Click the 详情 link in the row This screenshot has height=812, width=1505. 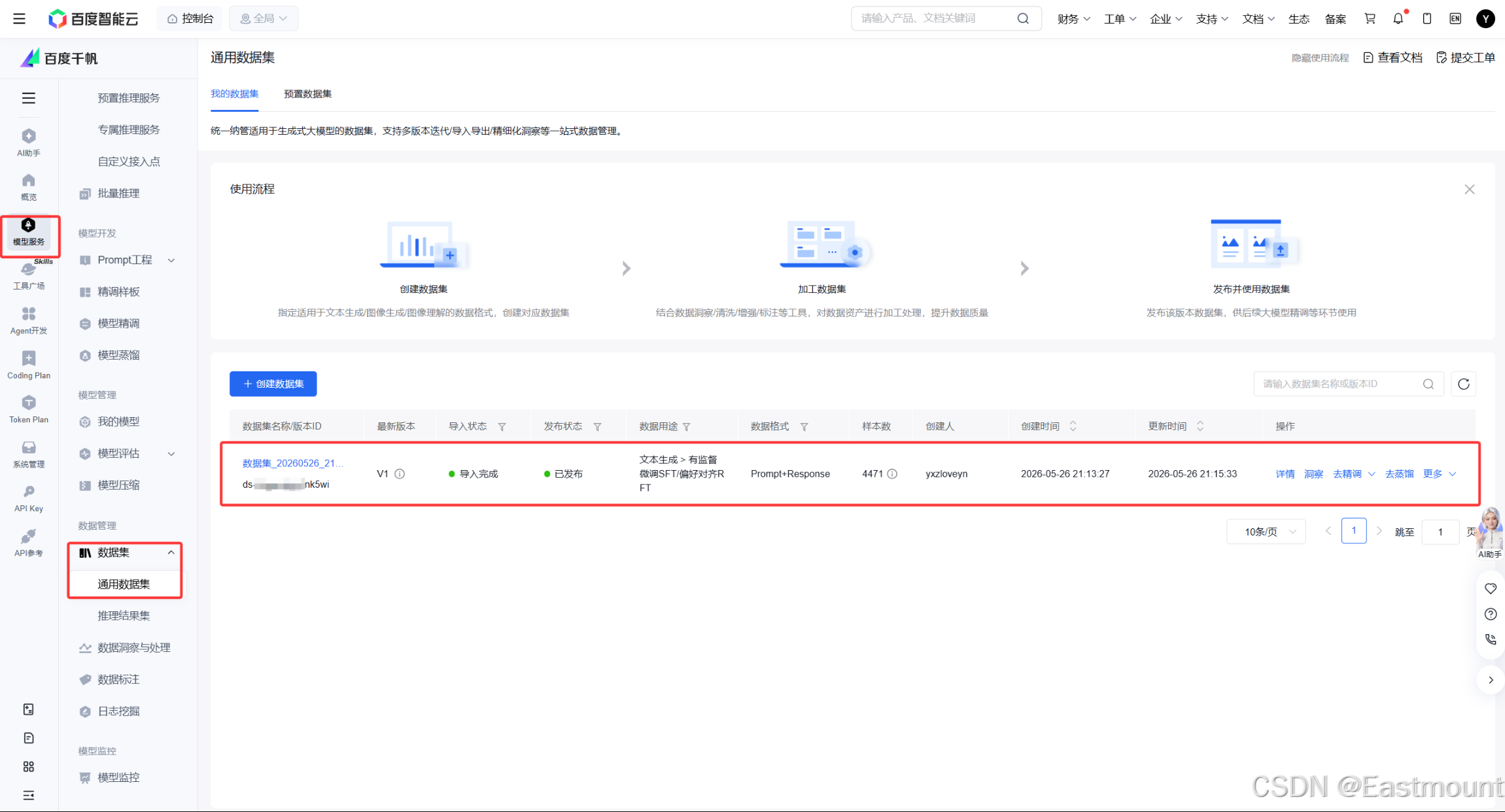[x=1285, y=474]
